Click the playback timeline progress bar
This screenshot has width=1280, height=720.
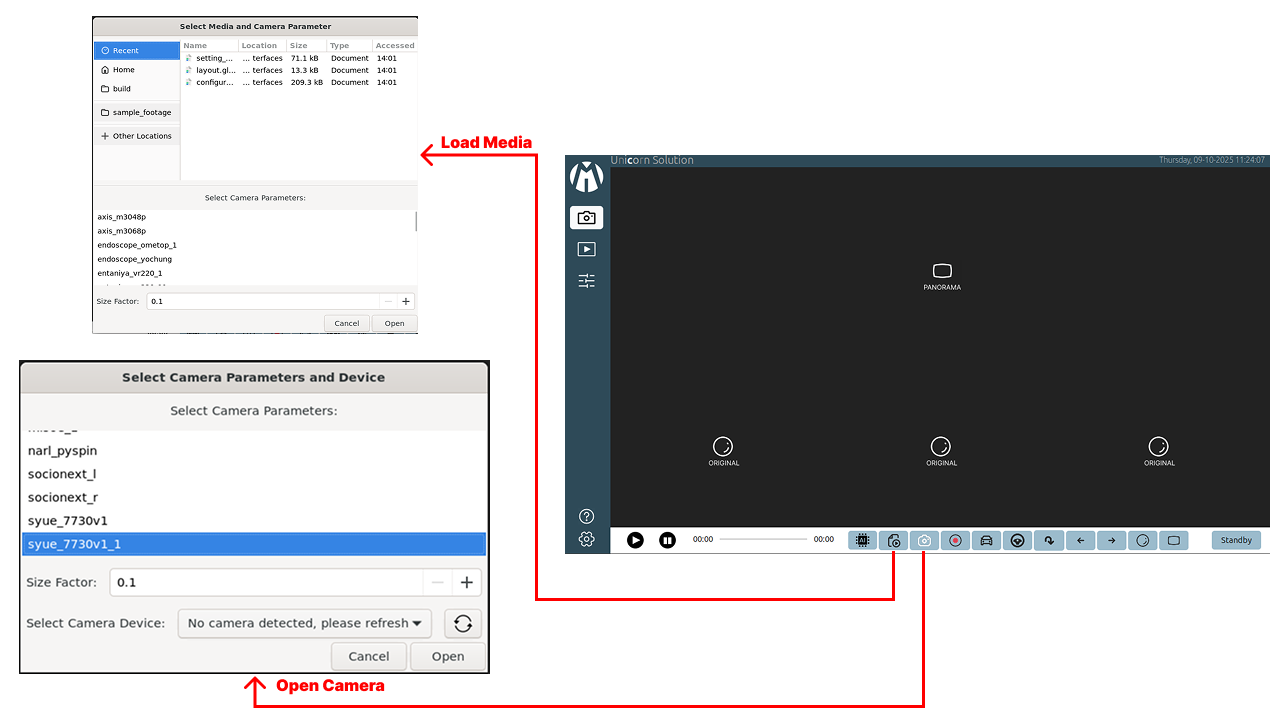coord(763,540)
